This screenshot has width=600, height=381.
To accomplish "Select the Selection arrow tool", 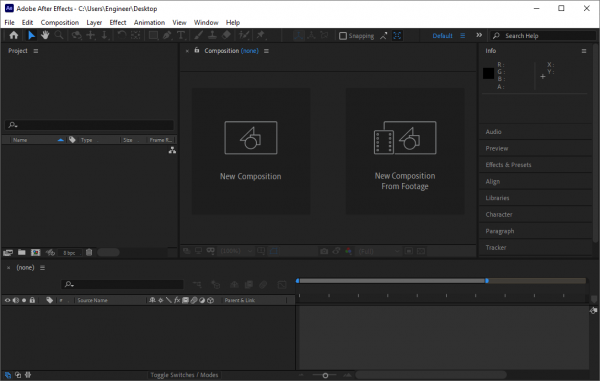I will click(x=31, y=36).
